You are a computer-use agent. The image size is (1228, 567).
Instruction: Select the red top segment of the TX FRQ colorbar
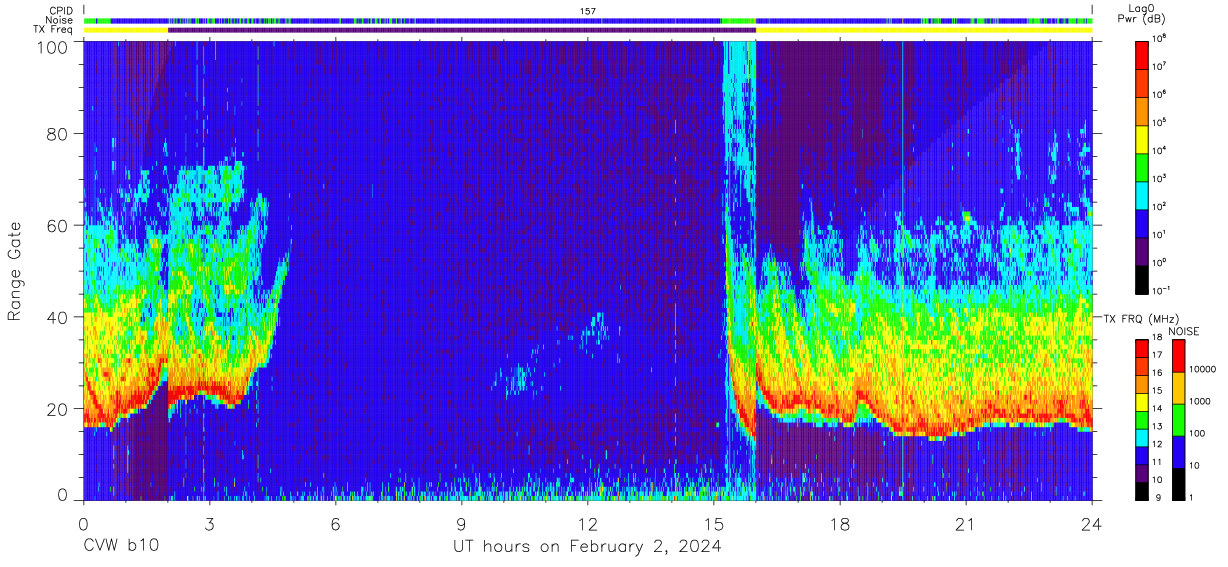coord(1143,349)
